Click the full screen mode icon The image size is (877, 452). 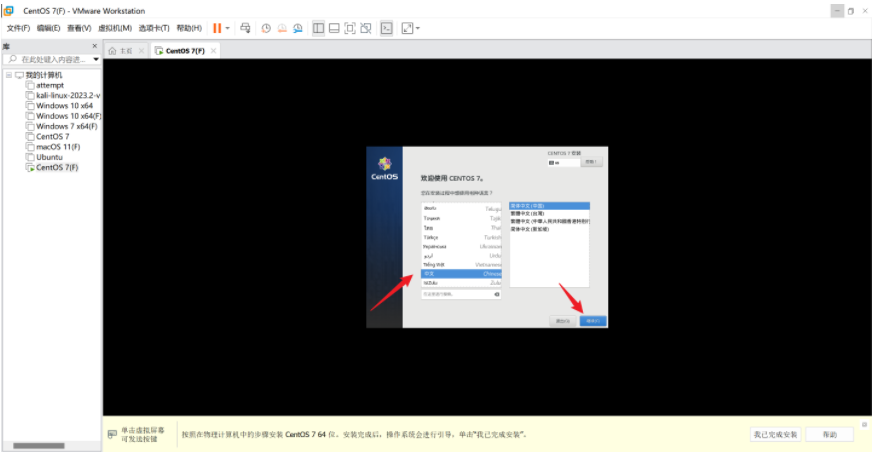pos(350,28)
